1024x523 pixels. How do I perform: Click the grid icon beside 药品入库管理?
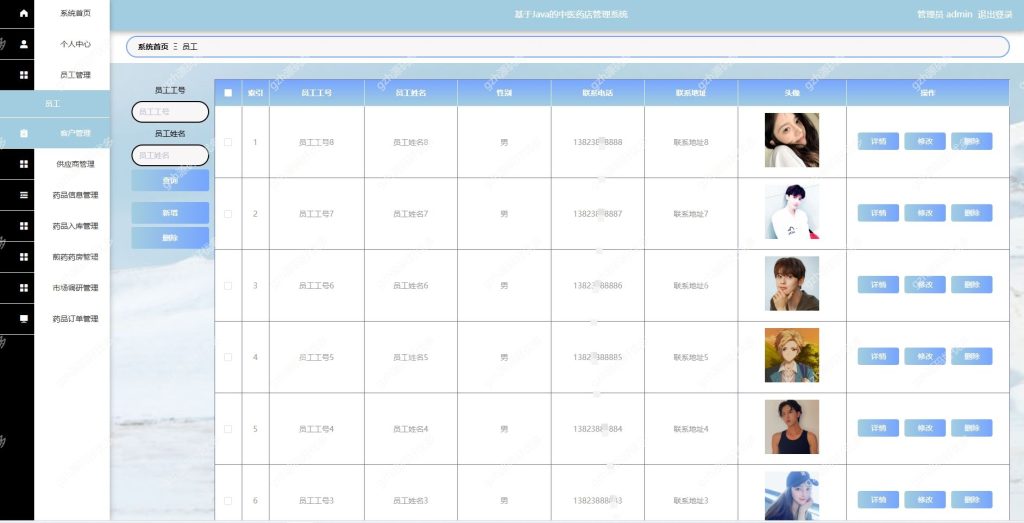tap(24, 226)
